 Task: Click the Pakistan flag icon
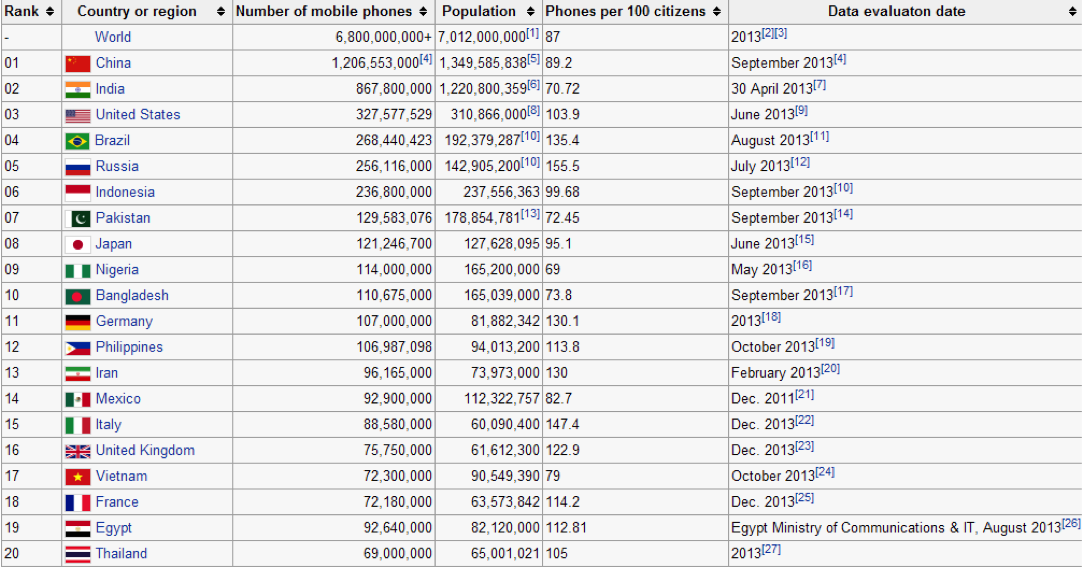[x=77, y=218]
